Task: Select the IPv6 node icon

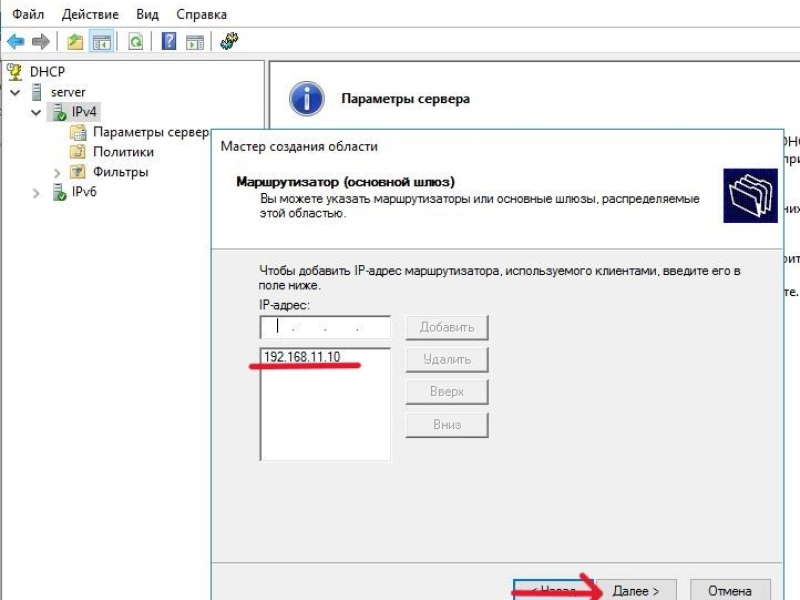Action: (60, 192)
